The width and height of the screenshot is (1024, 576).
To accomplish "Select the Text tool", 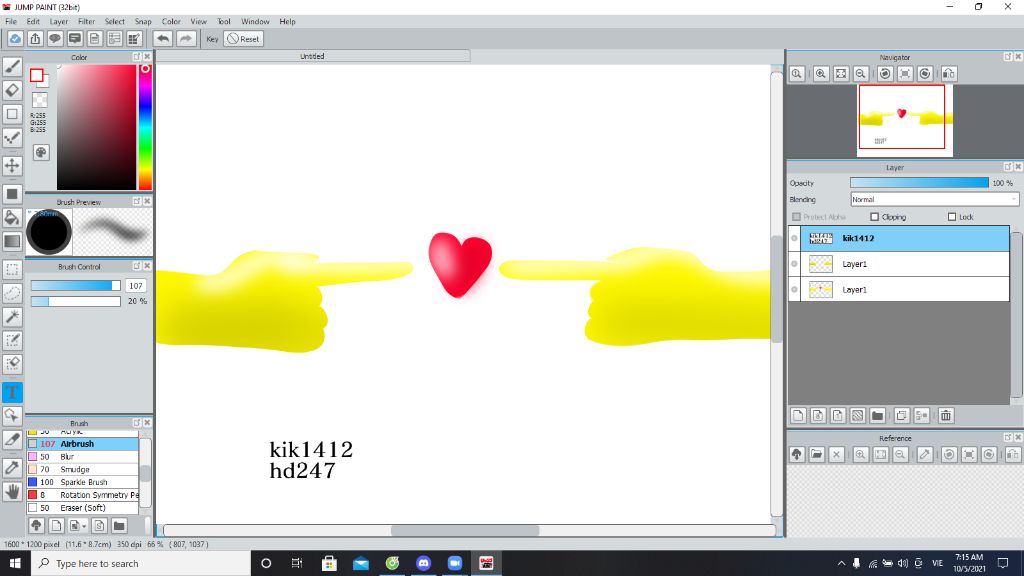I will coord(12,392).
